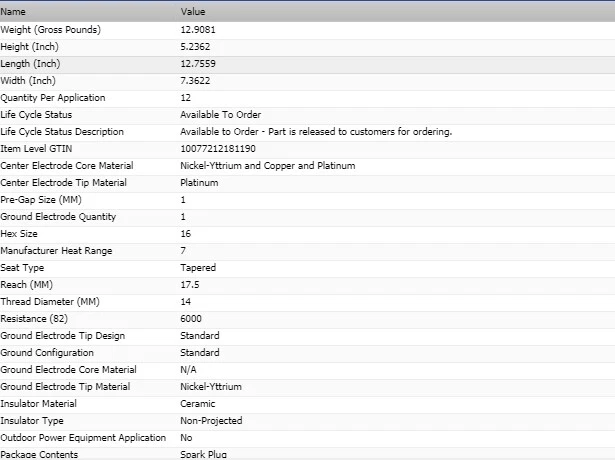The width and height of the screenshot is (615, 460).
Task: Select the Quantity Per Application row
Action: tap(53, 98)
